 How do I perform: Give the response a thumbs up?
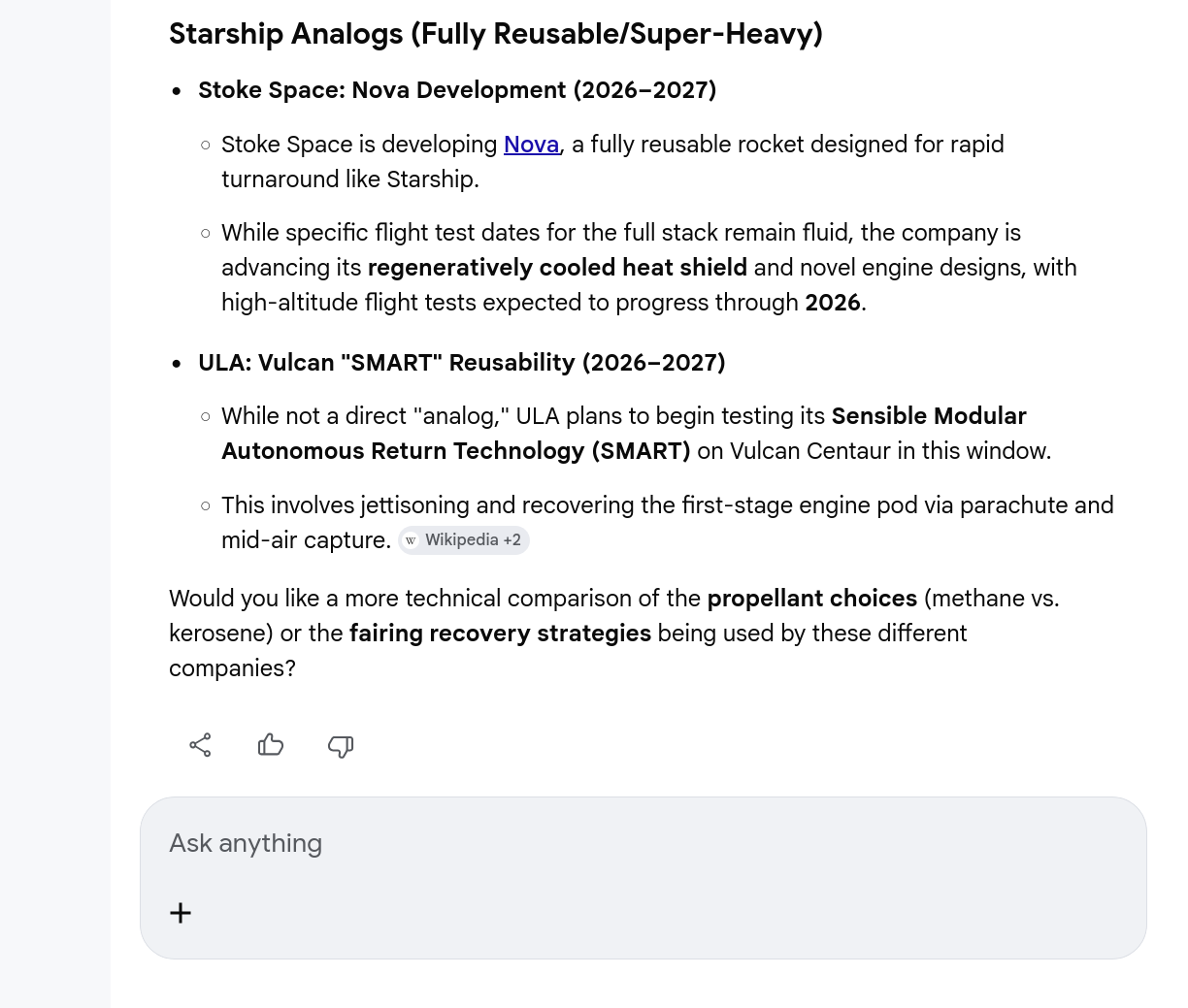coord(271,745)
